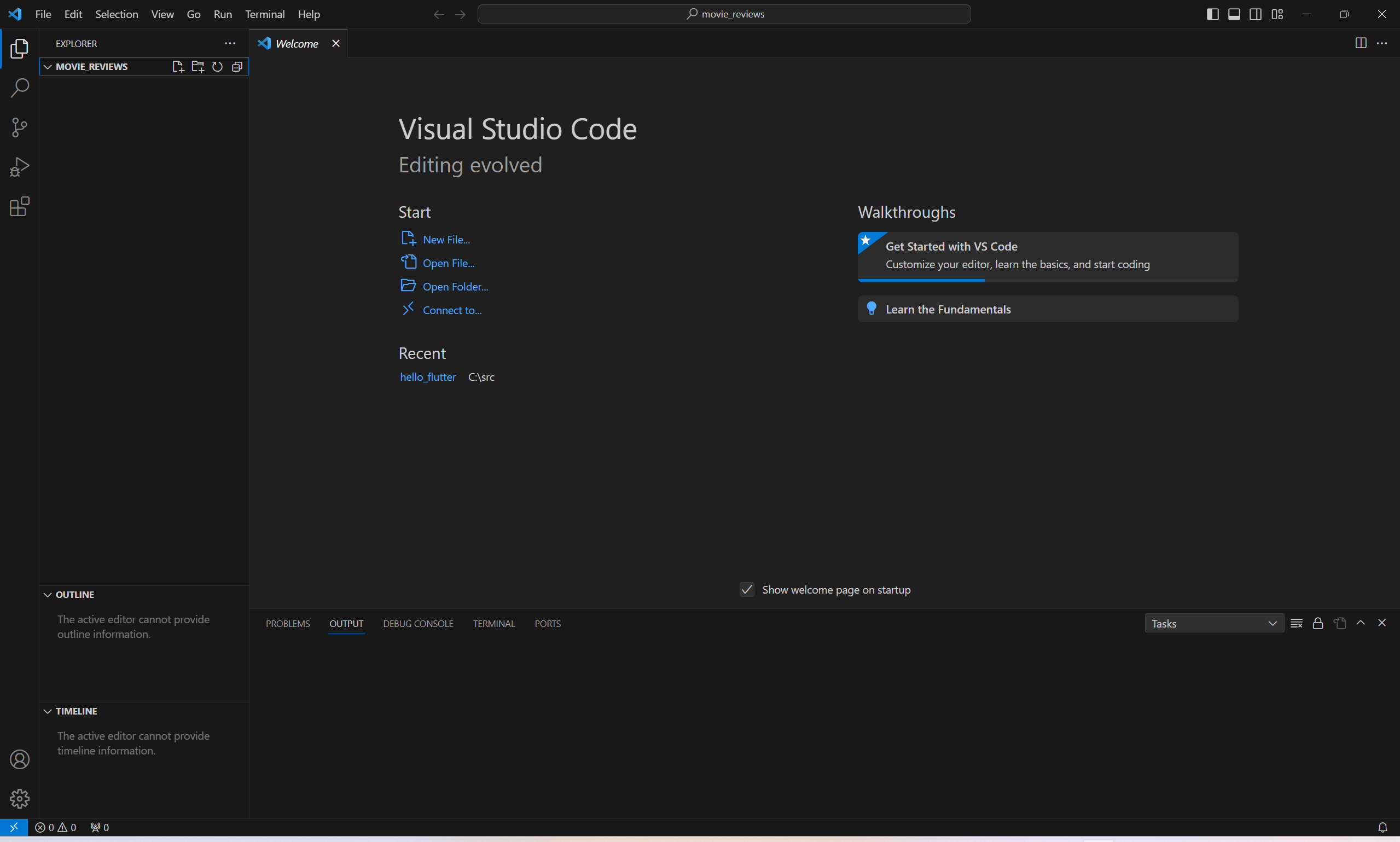Open the Explorer view in activity bar
The width and height of the screenshot is (1400, 842).
click(19, 49)
